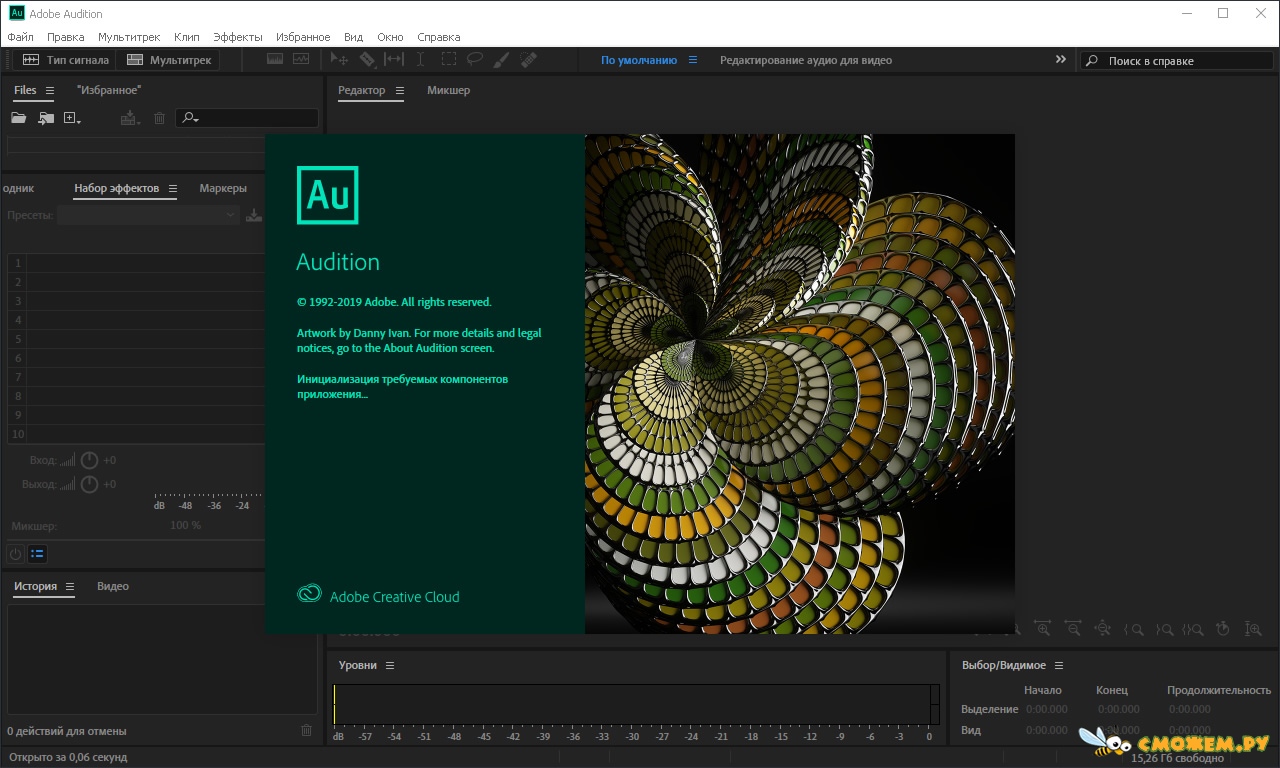Image resolution: width=1280 pixels, height=768 pixels.
Task: Open the Выбор/Видимое panel menu icon
Action: [x=1059, y=665]
